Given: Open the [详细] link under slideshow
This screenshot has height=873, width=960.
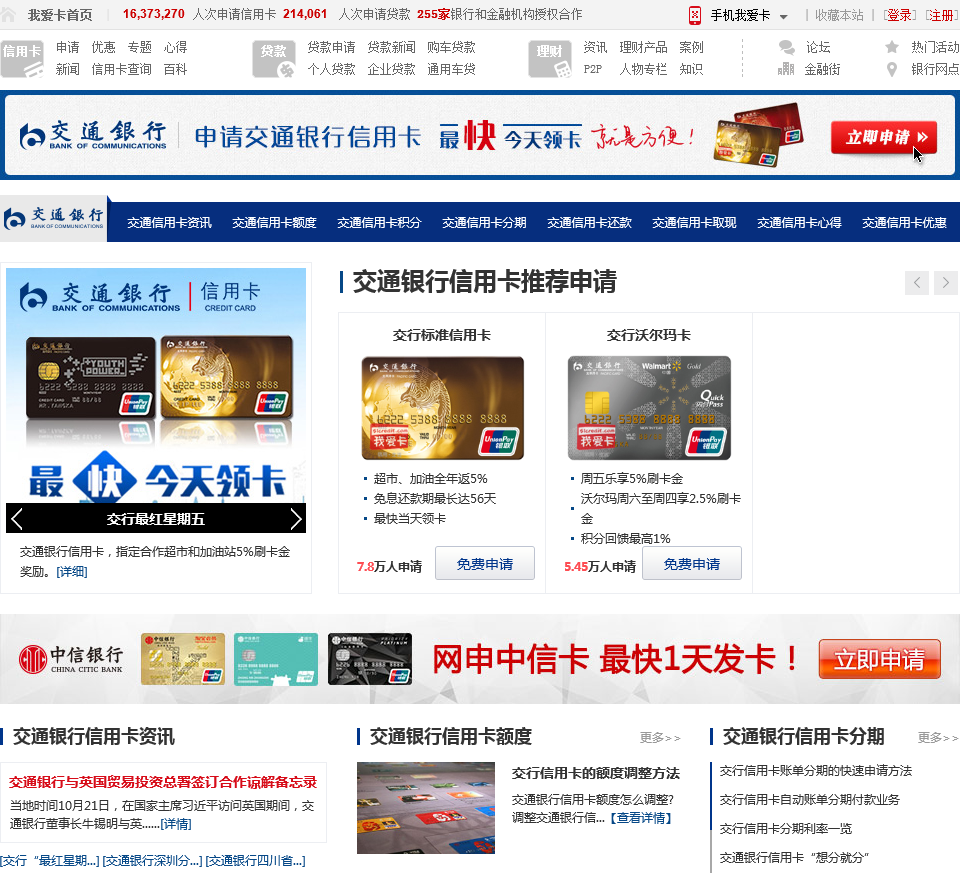Looking at the screenshot, I should 72,572.
